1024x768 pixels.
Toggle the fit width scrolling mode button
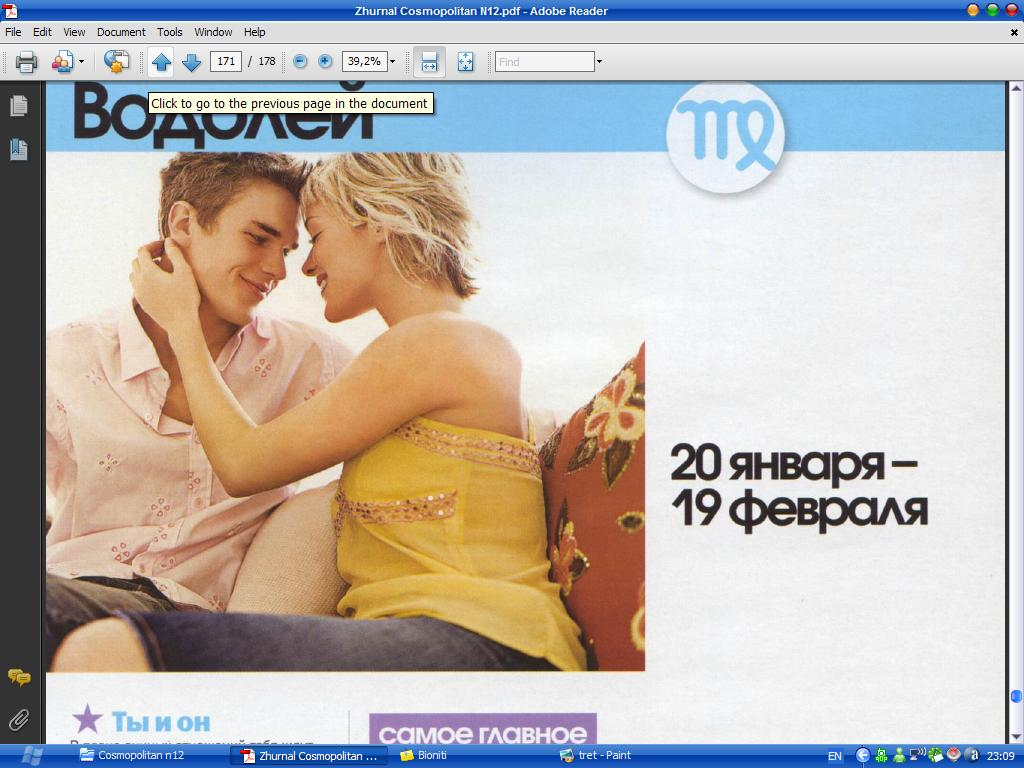(429, 62)
